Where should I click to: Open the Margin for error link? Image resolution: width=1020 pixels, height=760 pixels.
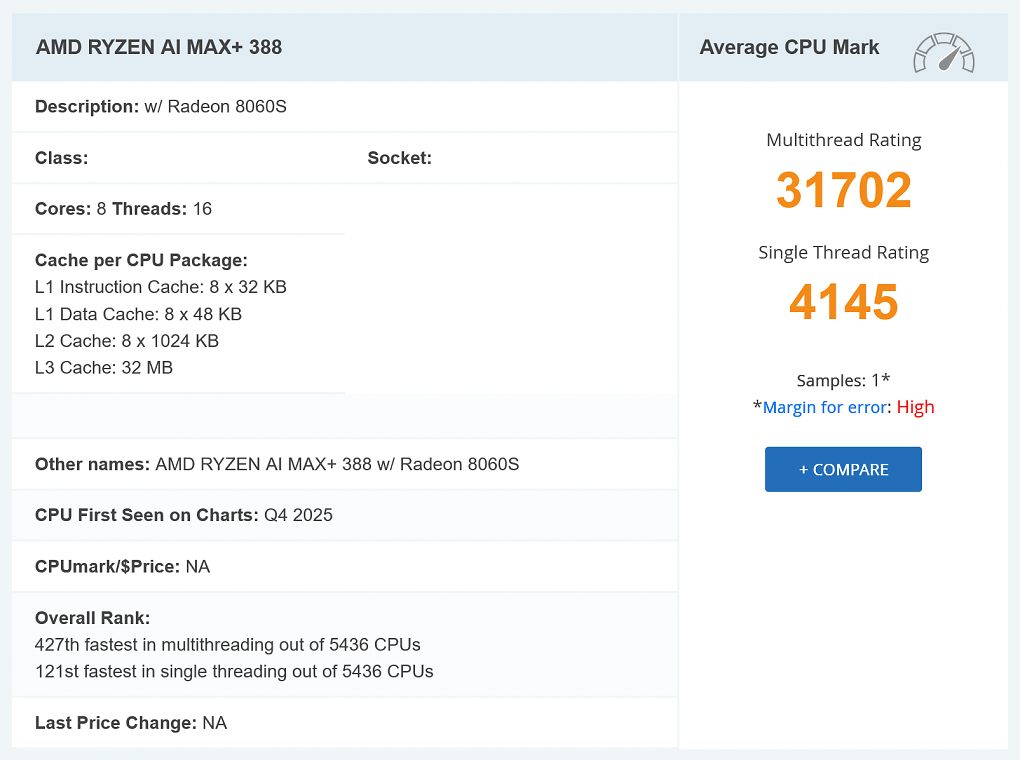pos(824,407)
